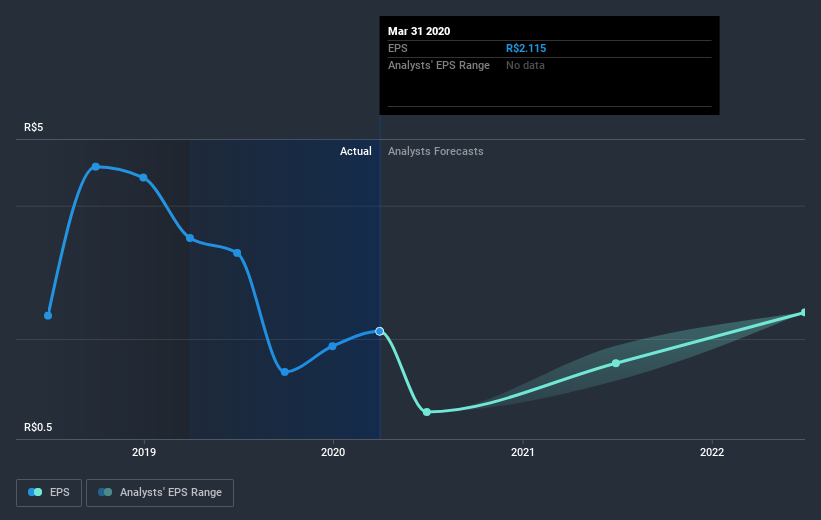Toggle the EPS legend button
This screenshot has width=821, height=520.
point(49,492)
